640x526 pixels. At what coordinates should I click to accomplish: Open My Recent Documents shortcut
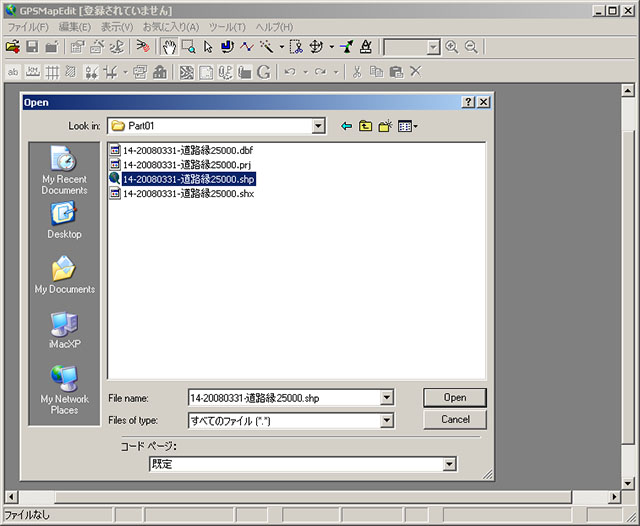pyautogui.click(x=64, y=171)
